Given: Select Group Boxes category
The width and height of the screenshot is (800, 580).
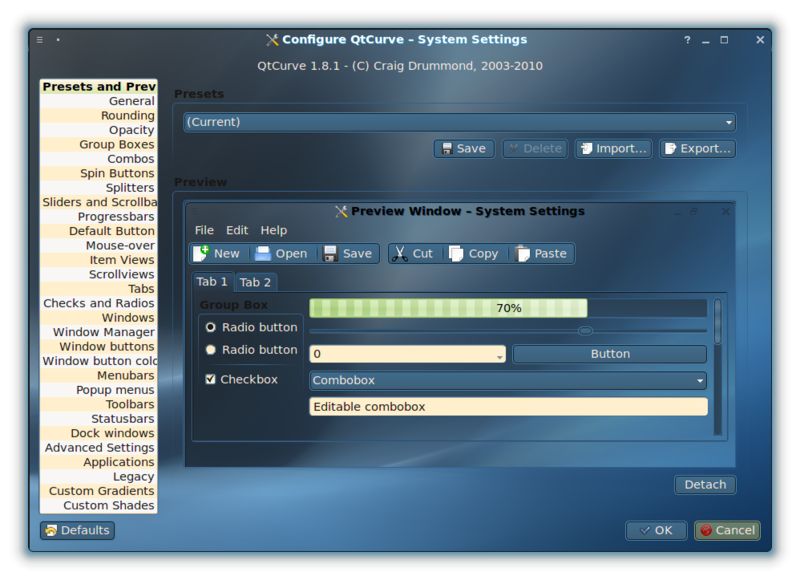Looking at the screenshot, I should point(98,144).
